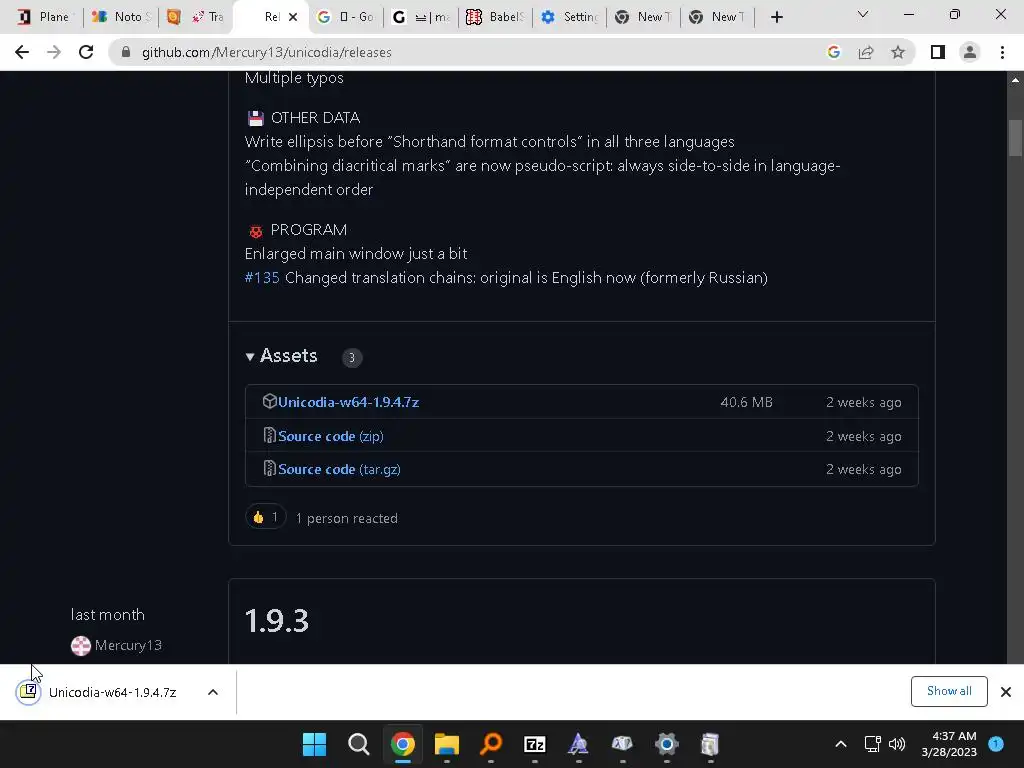Download Source code (tar.gz)

coord(339,470)
